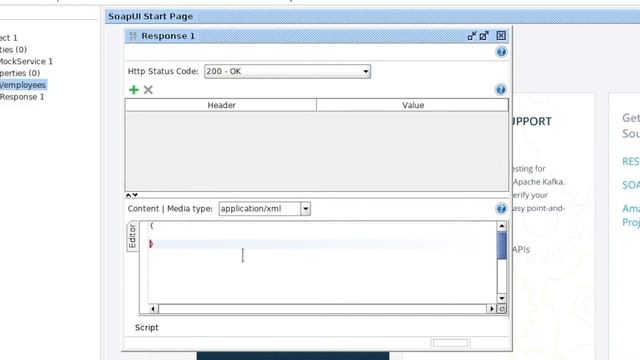Click the editor vertical scroll down arrow
This screenshot has width=640, height=360.
(502, 298)
